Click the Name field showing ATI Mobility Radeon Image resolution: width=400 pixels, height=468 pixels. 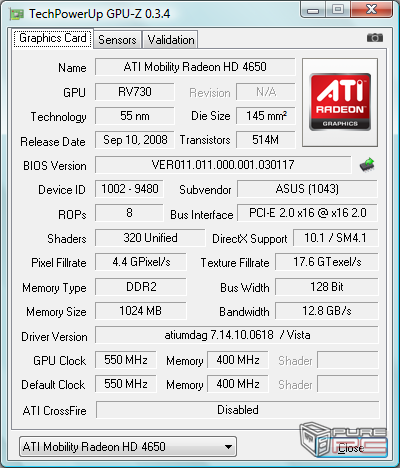[x=195, y=67]
